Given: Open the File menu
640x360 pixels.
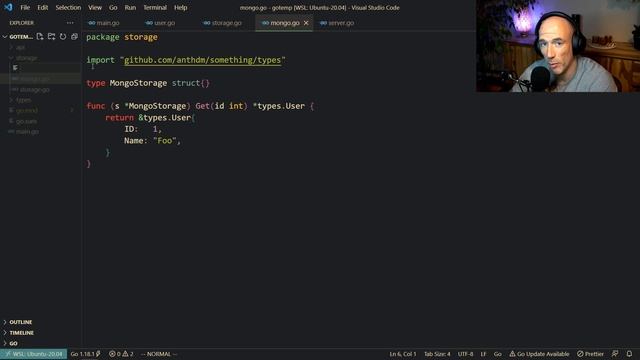Looking at the screenshot, I should pyautogui.click(x=25, y=7).
